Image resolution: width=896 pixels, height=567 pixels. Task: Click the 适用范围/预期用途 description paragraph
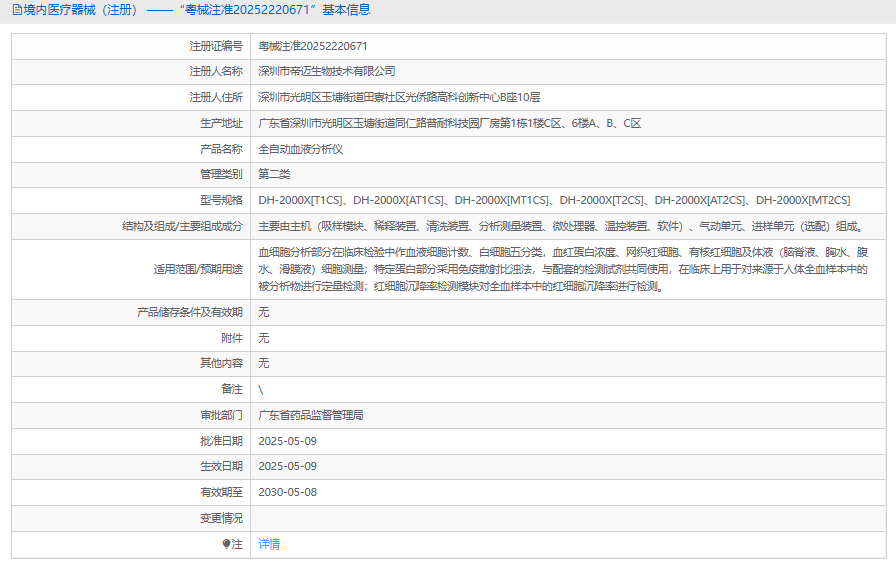563,269
